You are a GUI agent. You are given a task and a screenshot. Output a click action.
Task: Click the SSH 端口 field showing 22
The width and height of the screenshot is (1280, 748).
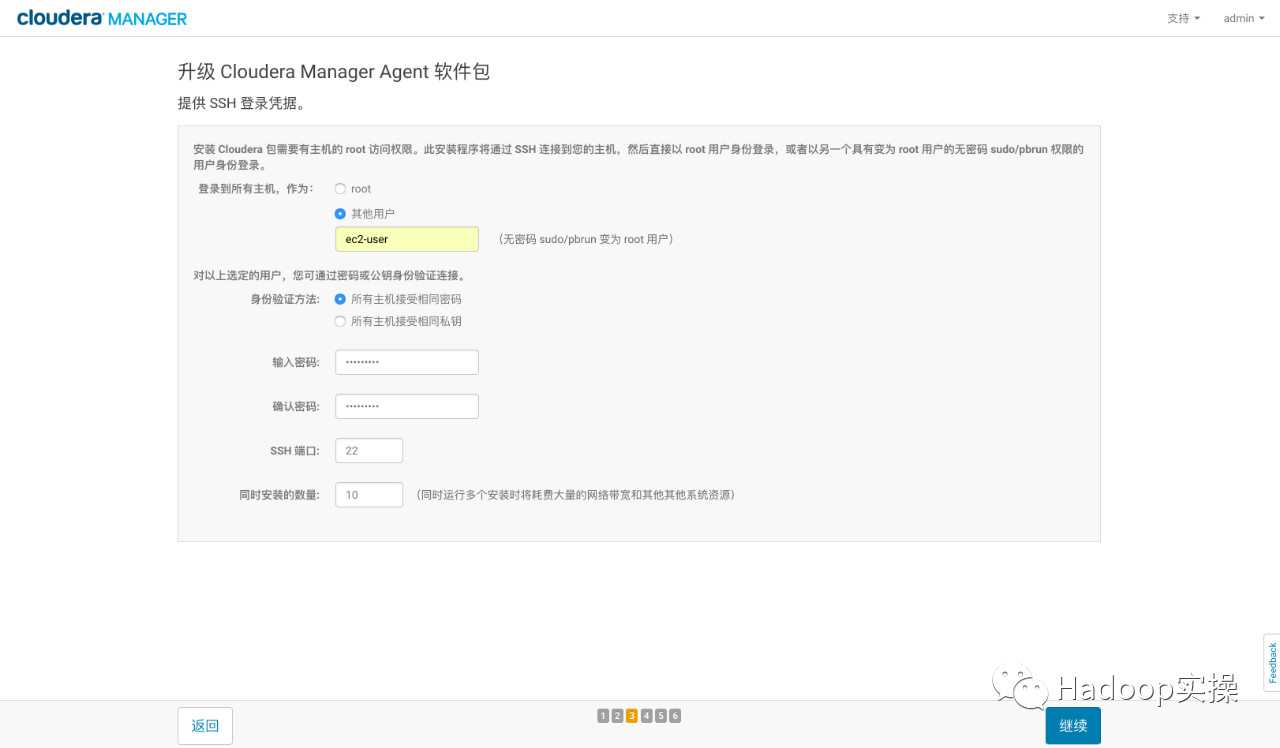(369, 451)
